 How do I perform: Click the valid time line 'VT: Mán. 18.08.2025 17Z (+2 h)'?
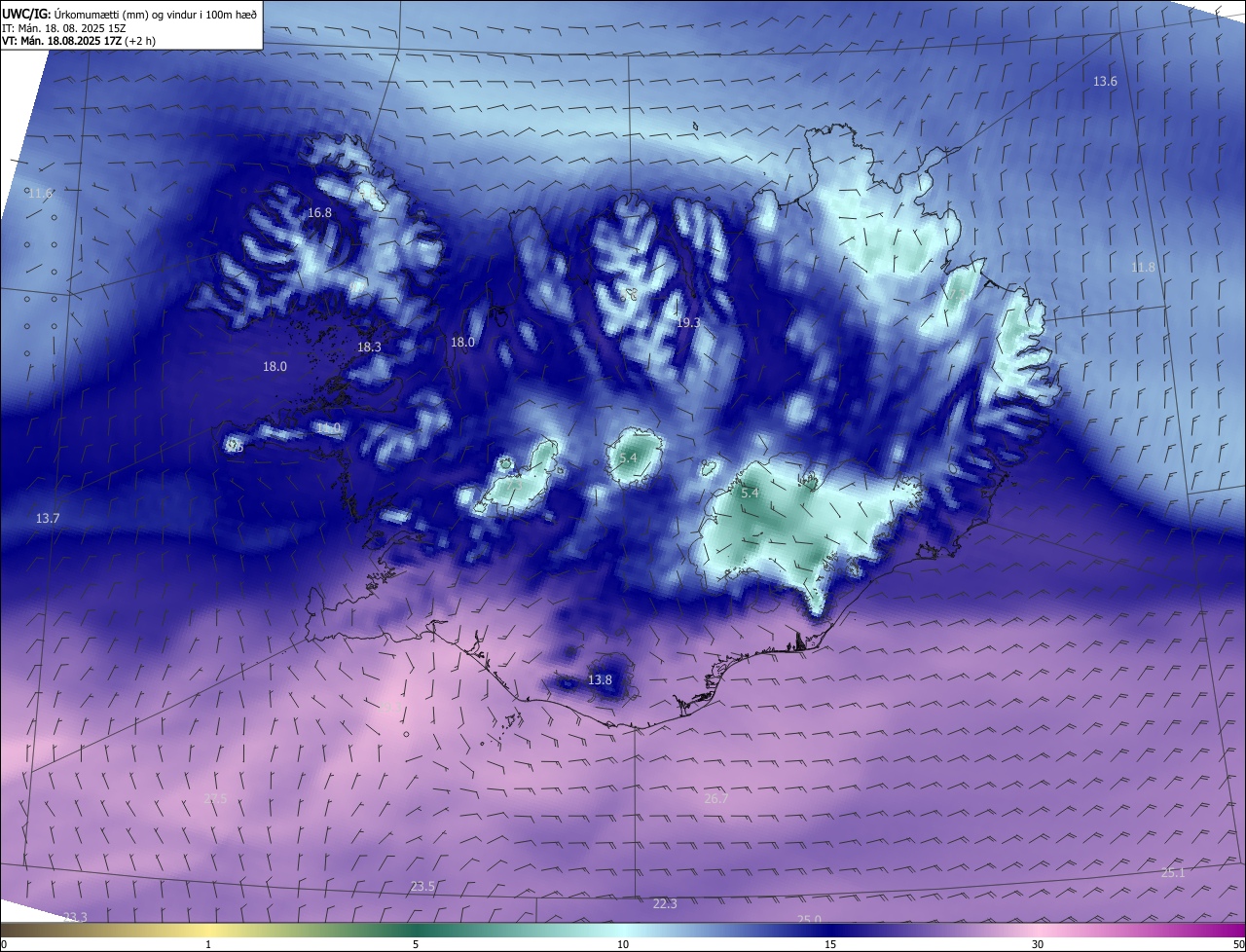click(x=79, y=41)
